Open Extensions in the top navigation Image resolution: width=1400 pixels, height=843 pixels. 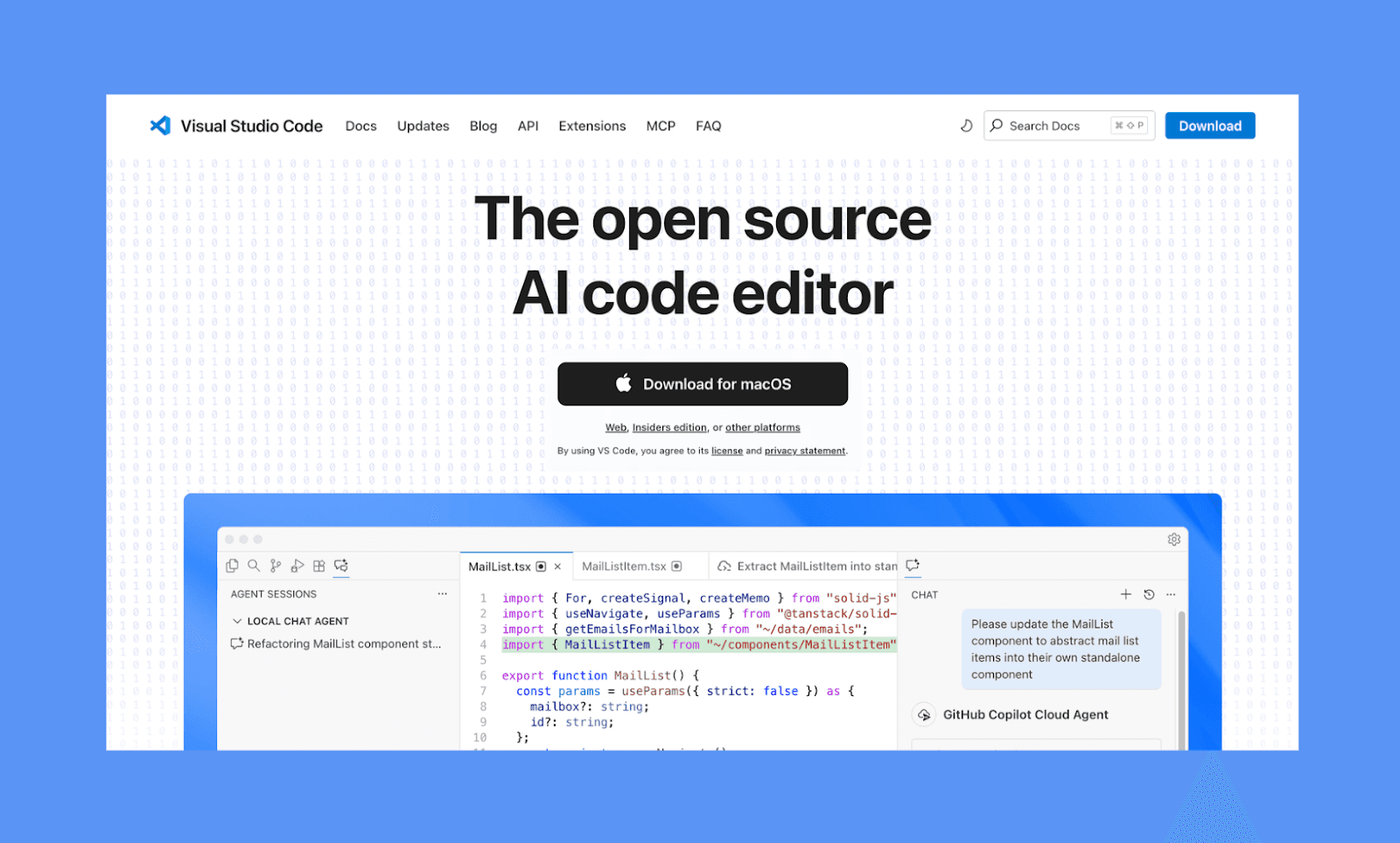coord(592,126)
